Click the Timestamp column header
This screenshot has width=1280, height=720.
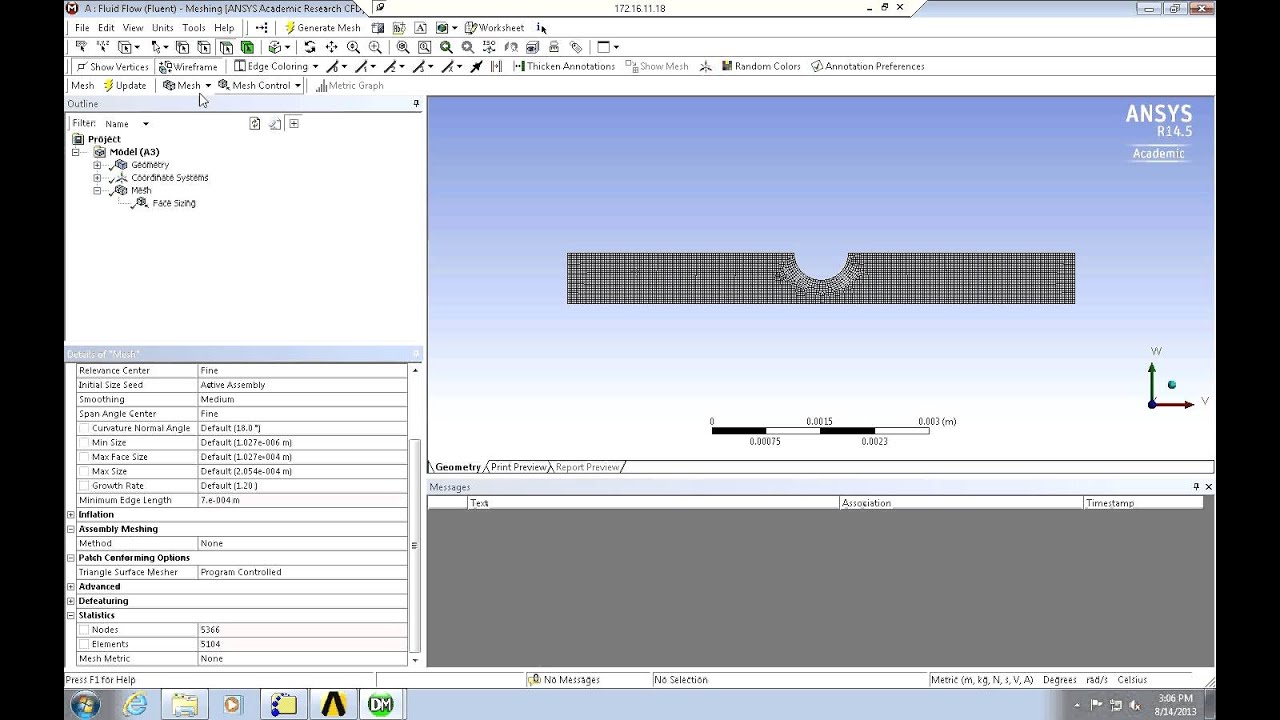click(x=1143, y=503)
